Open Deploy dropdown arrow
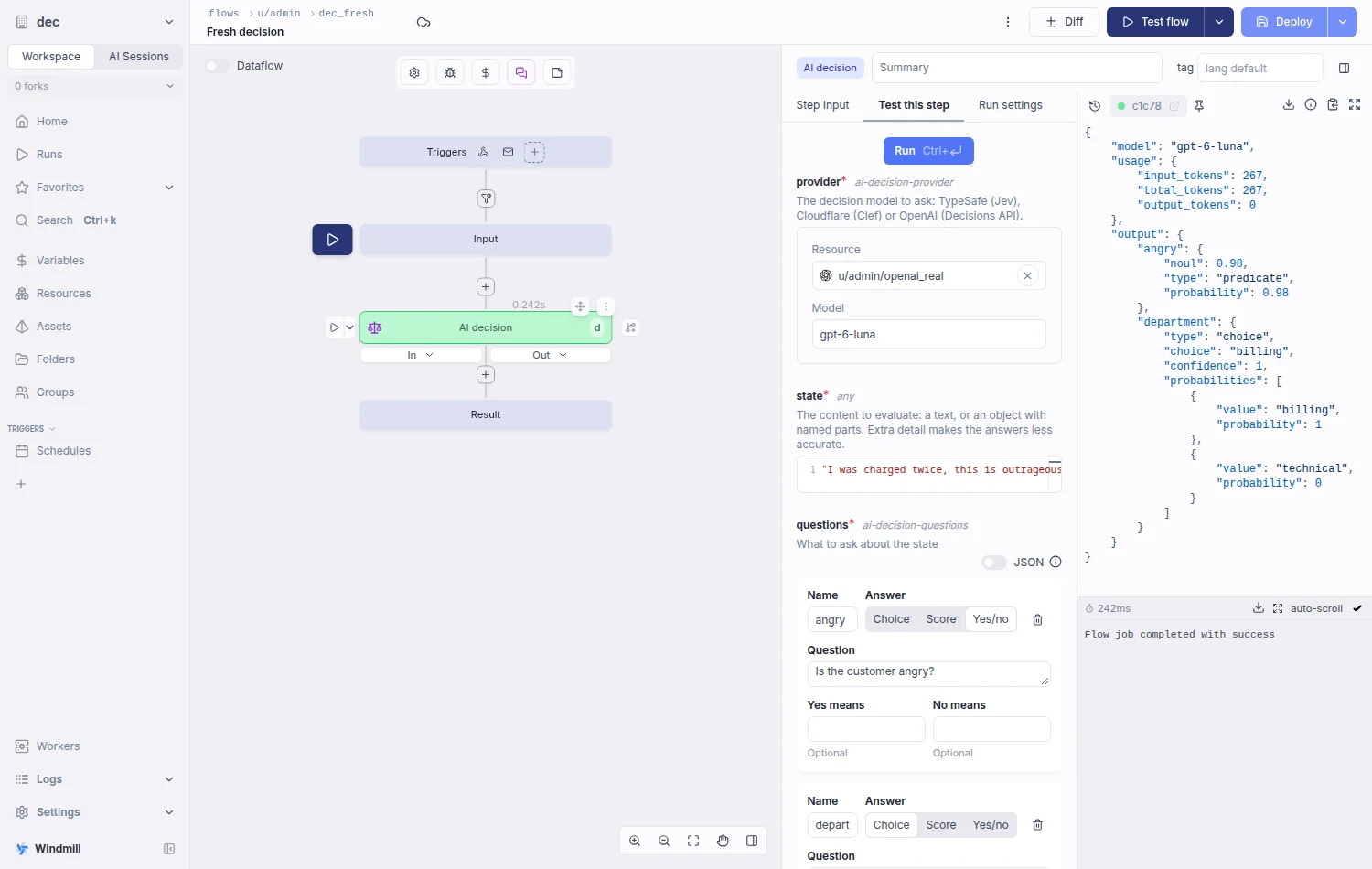Screen dimensions: 1372x869 tap(1342, 22)
